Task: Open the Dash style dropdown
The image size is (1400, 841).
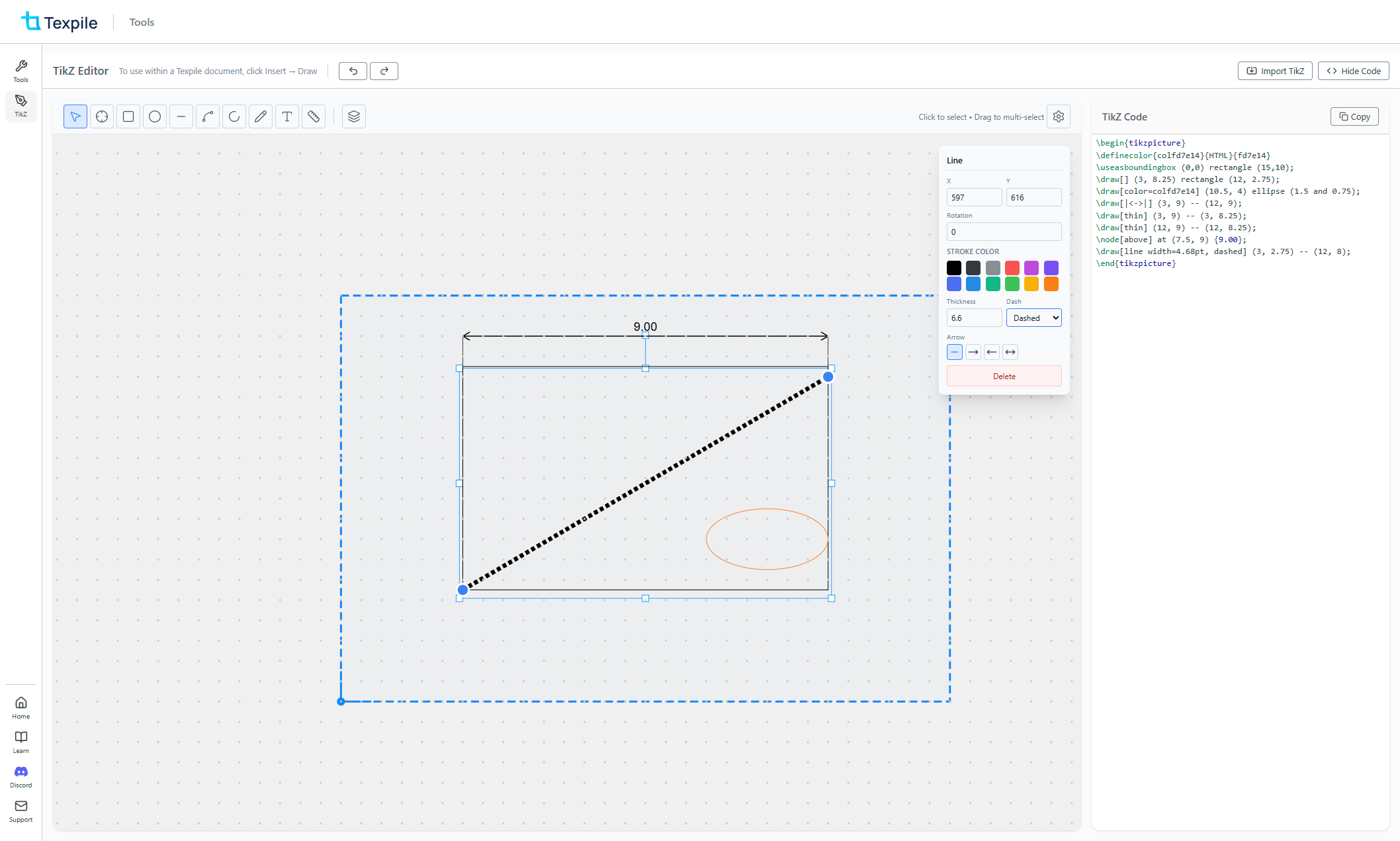Action: coord(1034,318)
